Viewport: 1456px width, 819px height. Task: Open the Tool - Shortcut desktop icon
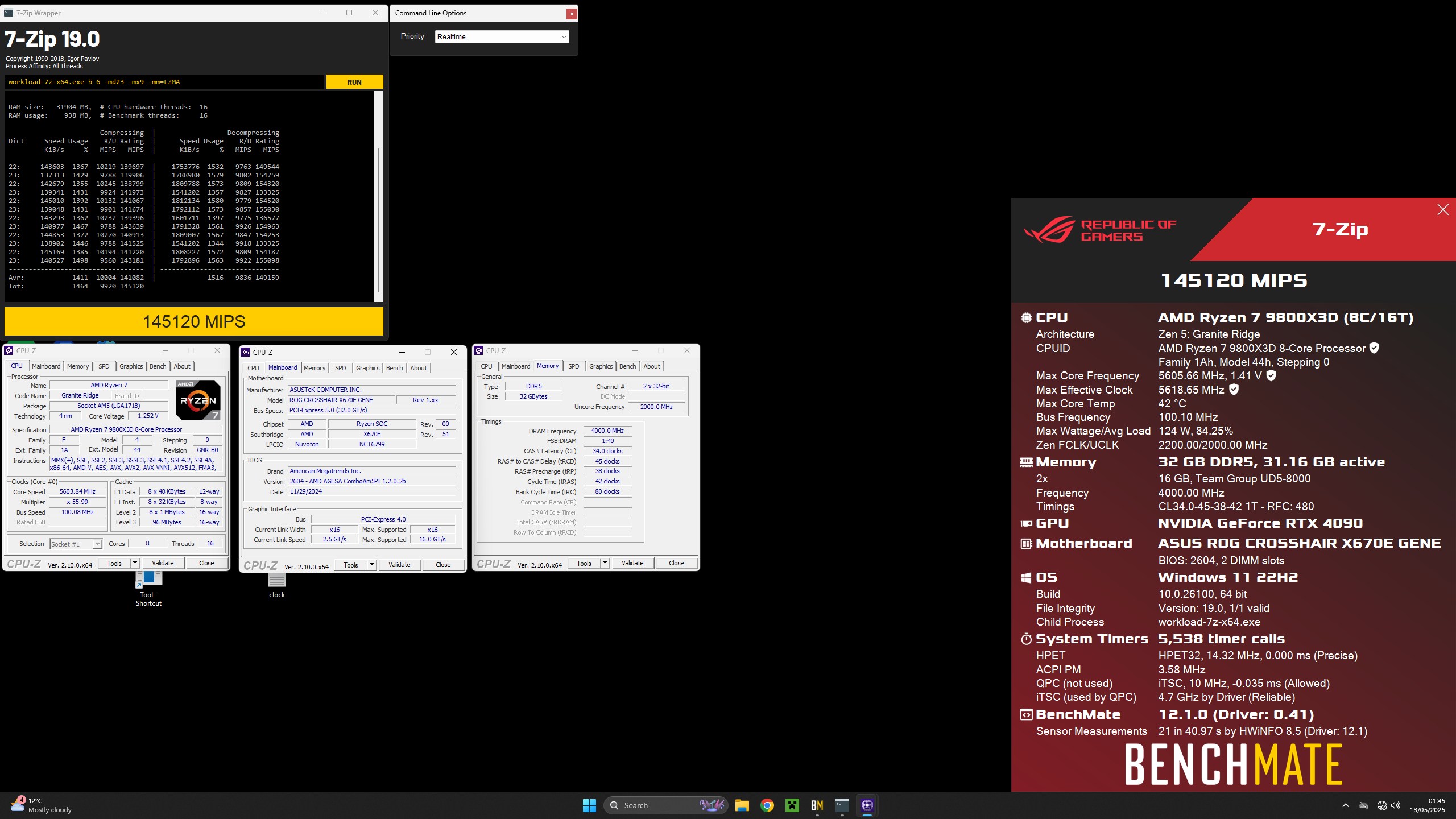pos(148,589)
